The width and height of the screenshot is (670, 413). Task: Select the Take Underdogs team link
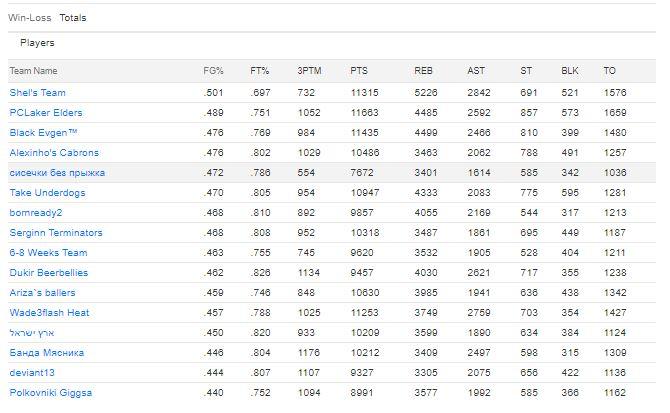coord(45,193)
